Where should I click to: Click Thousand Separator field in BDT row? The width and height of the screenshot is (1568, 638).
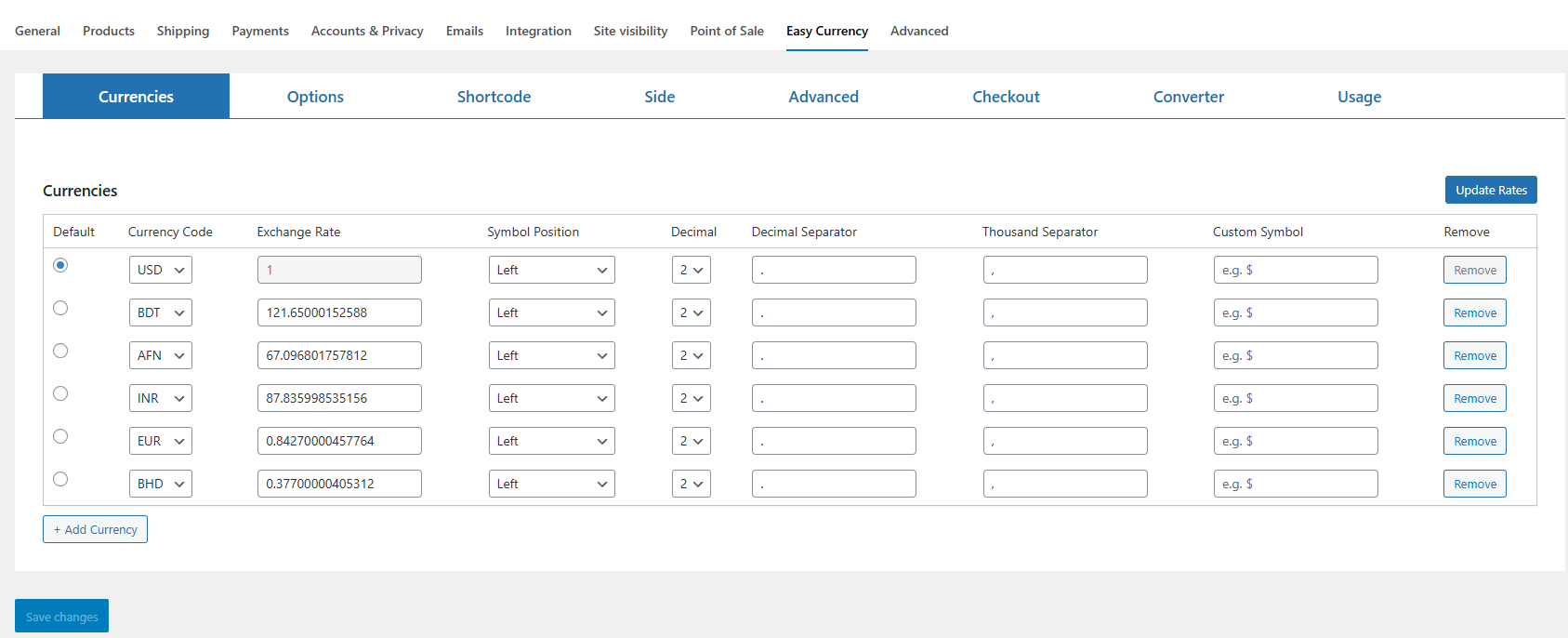1064,313
